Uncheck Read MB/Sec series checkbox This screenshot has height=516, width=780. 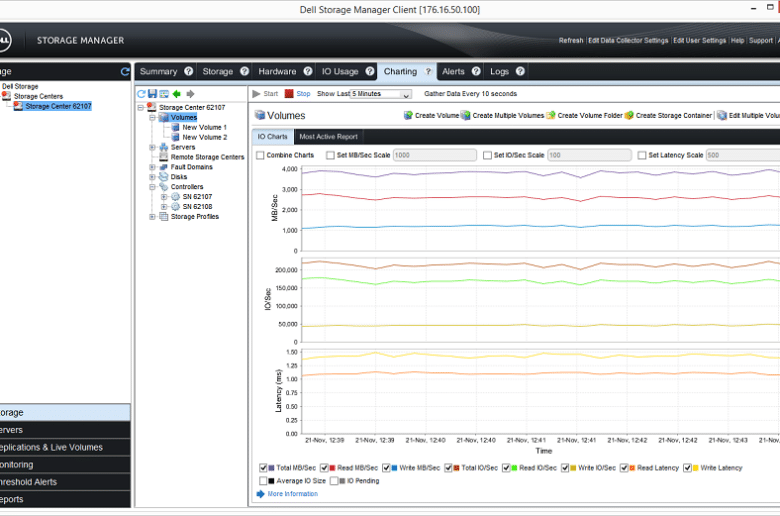(x=324, y=468)
